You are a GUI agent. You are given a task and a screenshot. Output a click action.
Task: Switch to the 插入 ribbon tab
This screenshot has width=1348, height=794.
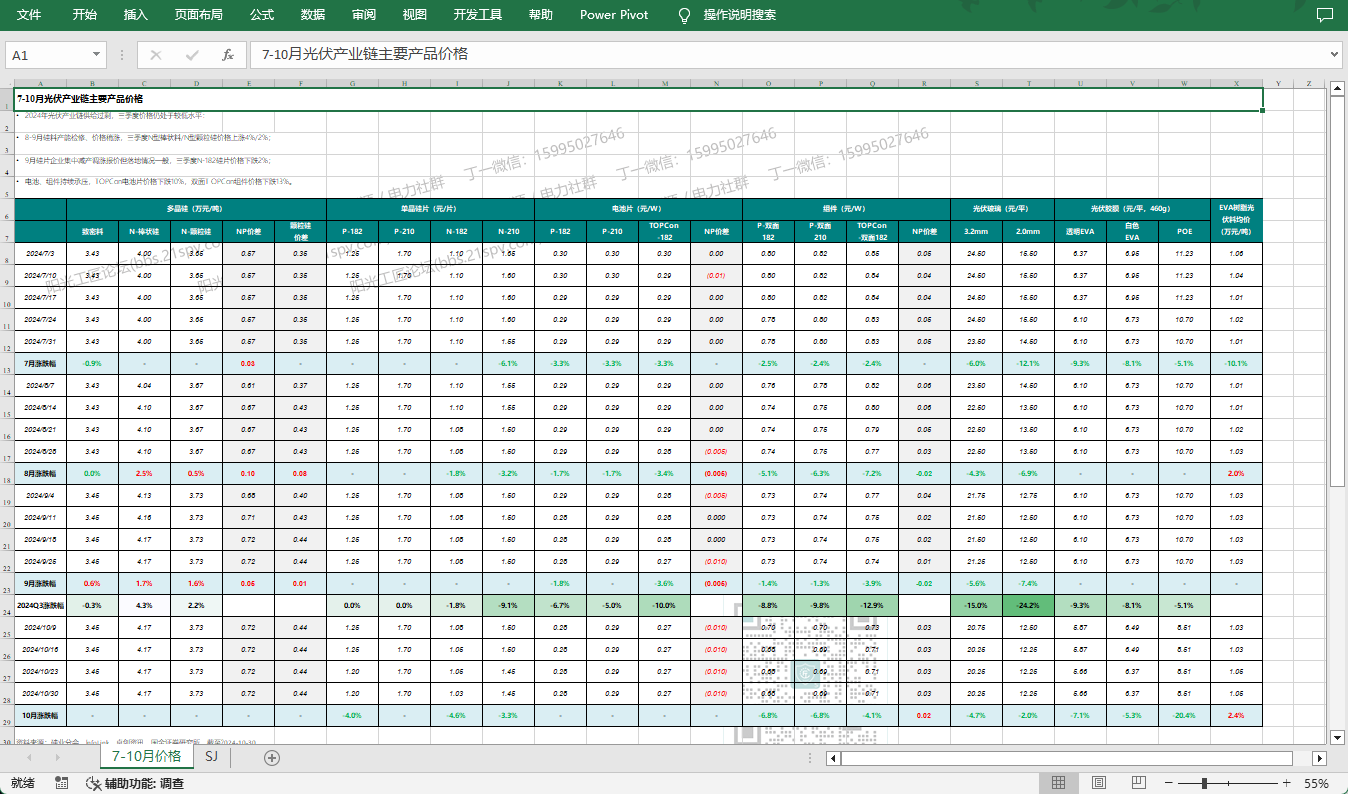coord(136,15)
